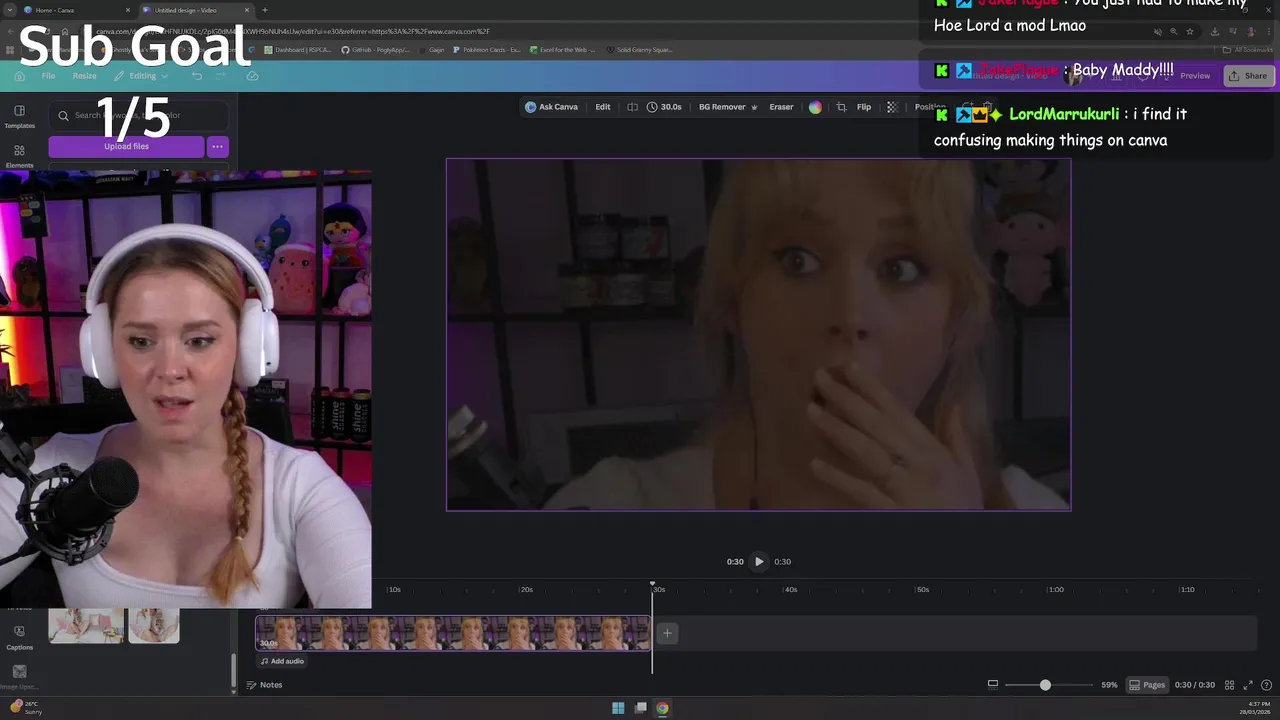Open GitHub PoglyApp bookmark

374,49
